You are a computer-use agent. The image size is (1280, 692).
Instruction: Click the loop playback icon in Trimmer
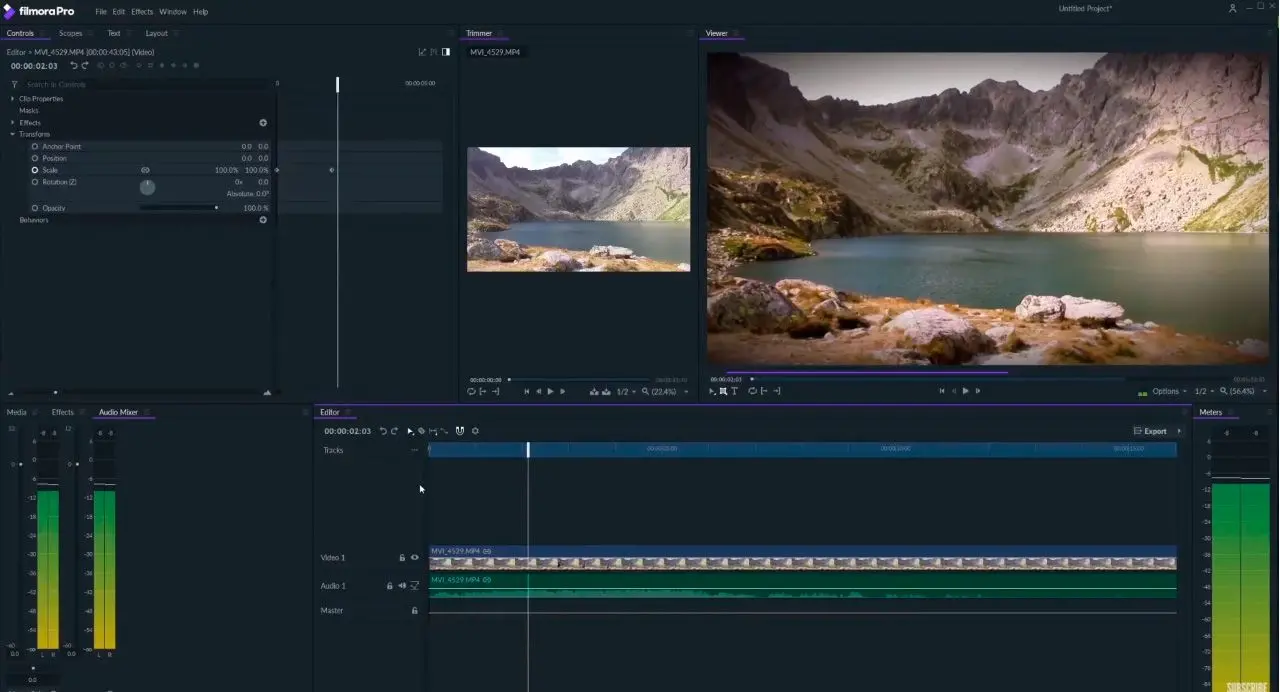pyautogui.click(x=471, y=392)
